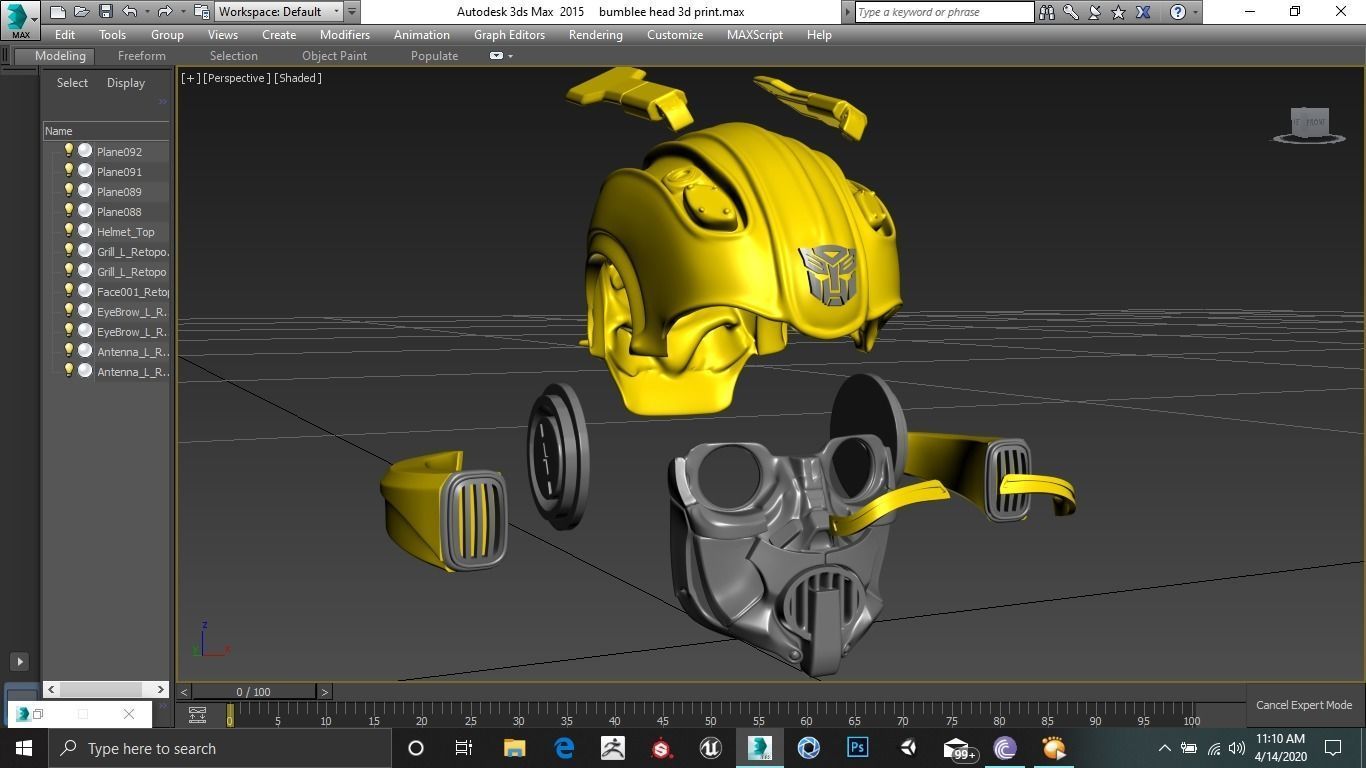Open Unity from the taskbar
Viewport: 1366px width, 768px height.
tap(907, 748)
